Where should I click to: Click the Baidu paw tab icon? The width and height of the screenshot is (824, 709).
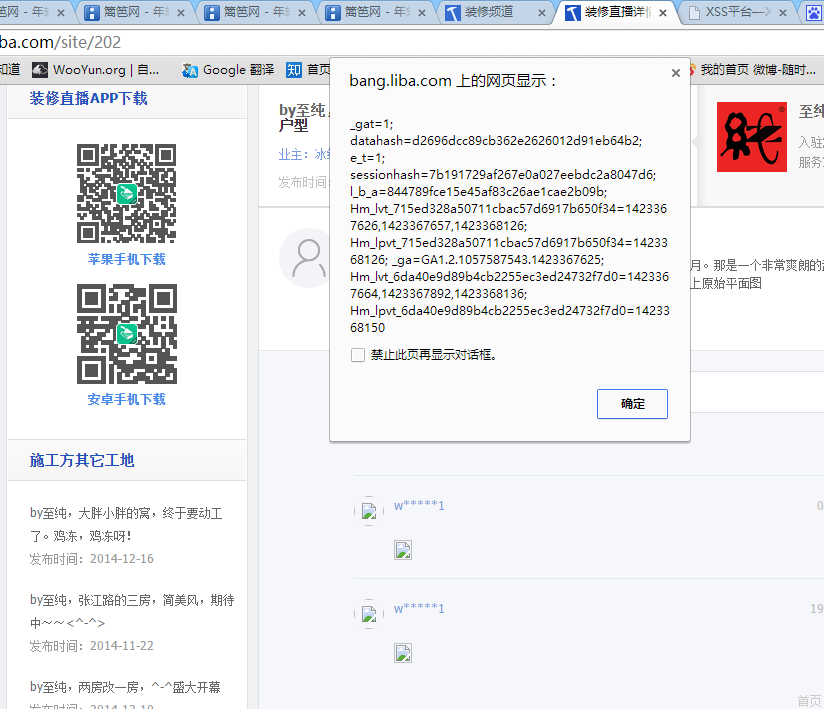tap(815, 13)
